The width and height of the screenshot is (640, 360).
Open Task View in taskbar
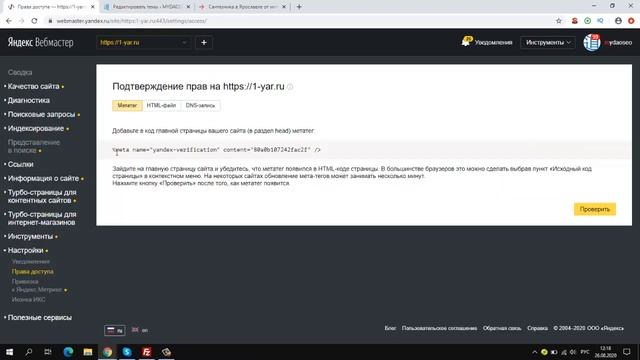pyautogui.click(x=48, y=352)
